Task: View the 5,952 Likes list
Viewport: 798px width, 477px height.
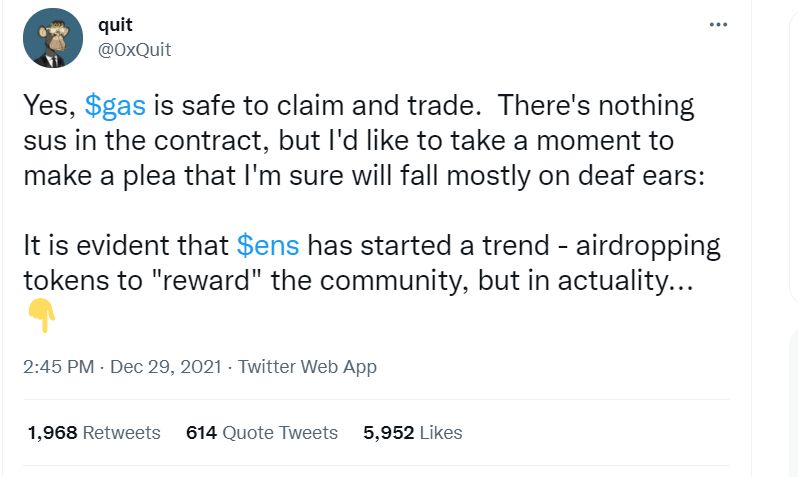Action: coord(413,433)
